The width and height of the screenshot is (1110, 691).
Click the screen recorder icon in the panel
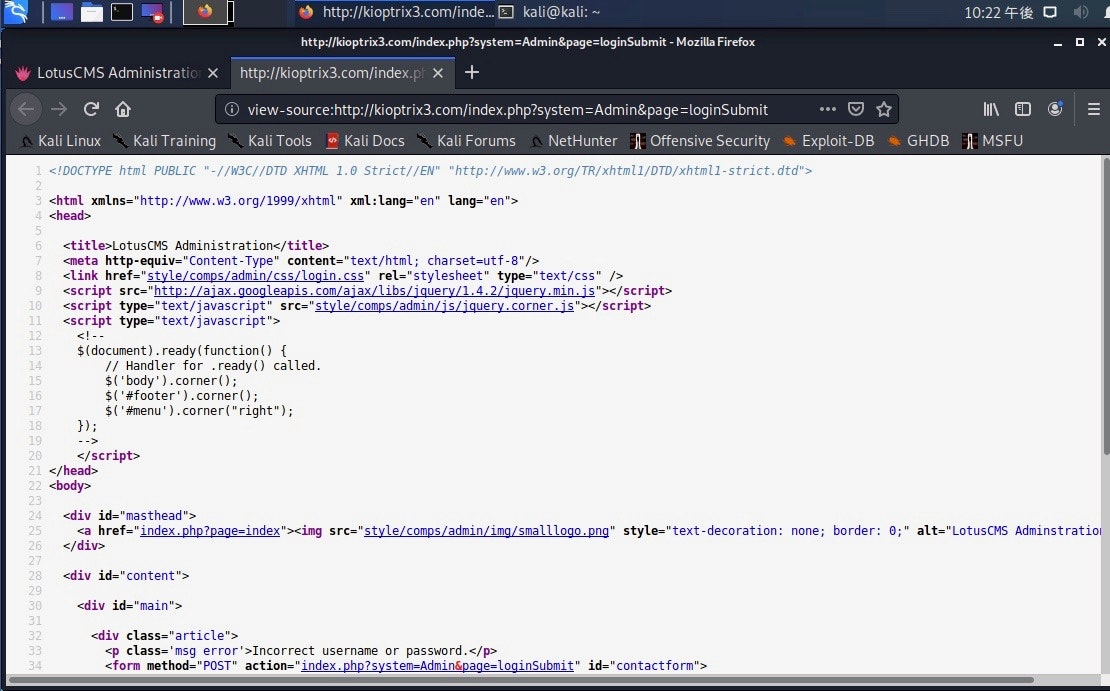point(152,13)
